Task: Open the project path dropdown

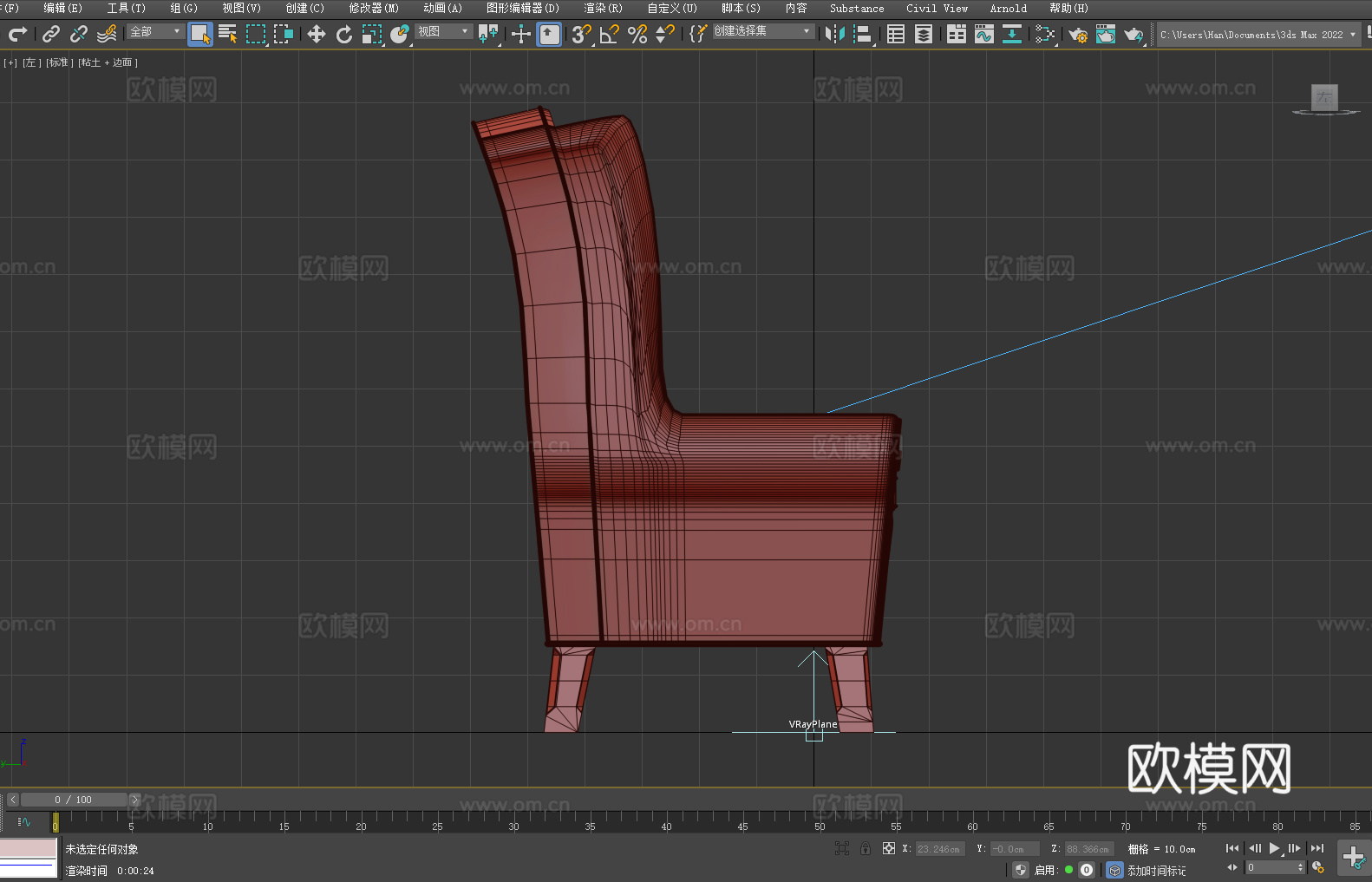Action: (x=1258, y=35)
